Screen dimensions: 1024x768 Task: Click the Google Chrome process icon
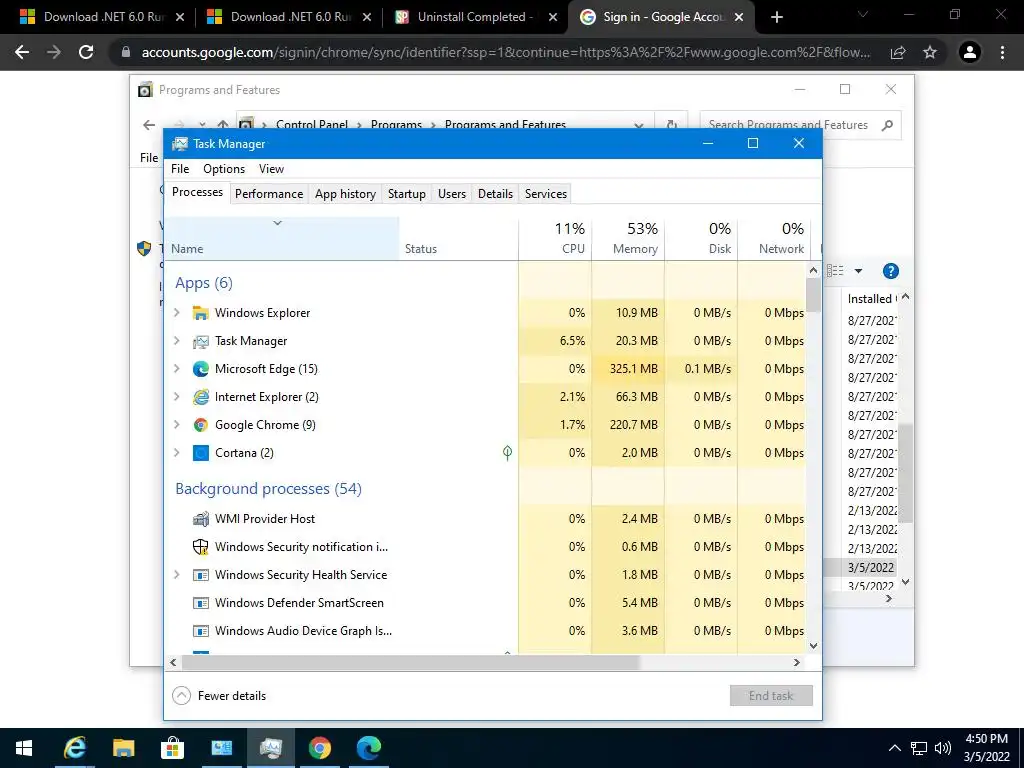click(x=200, y=425)
